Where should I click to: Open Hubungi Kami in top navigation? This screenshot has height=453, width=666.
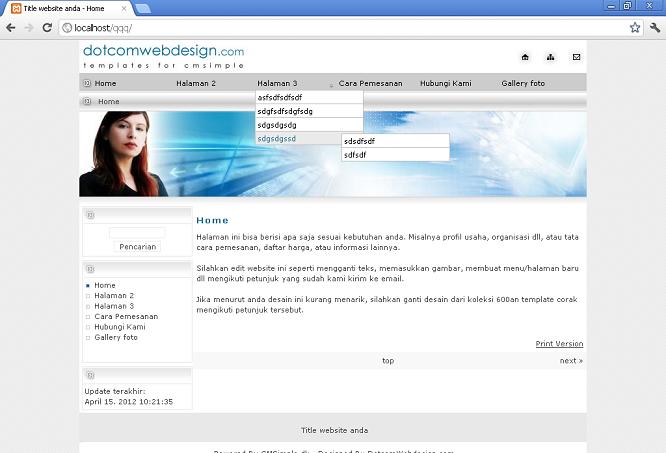tap(446, 83)
